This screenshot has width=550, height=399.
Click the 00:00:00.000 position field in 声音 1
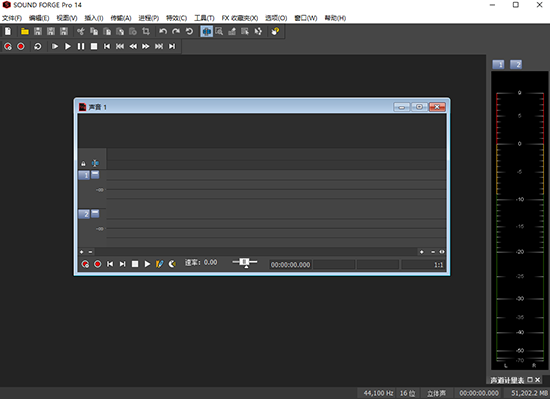pyautogui.click(x=290, y=265)
